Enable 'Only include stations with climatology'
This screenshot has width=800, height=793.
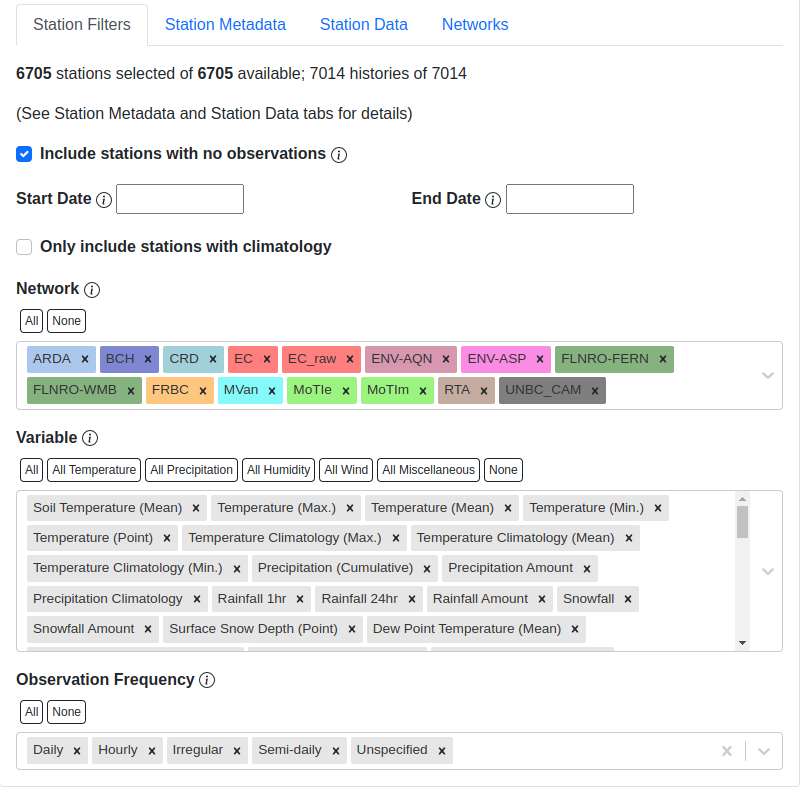[24, 246]
